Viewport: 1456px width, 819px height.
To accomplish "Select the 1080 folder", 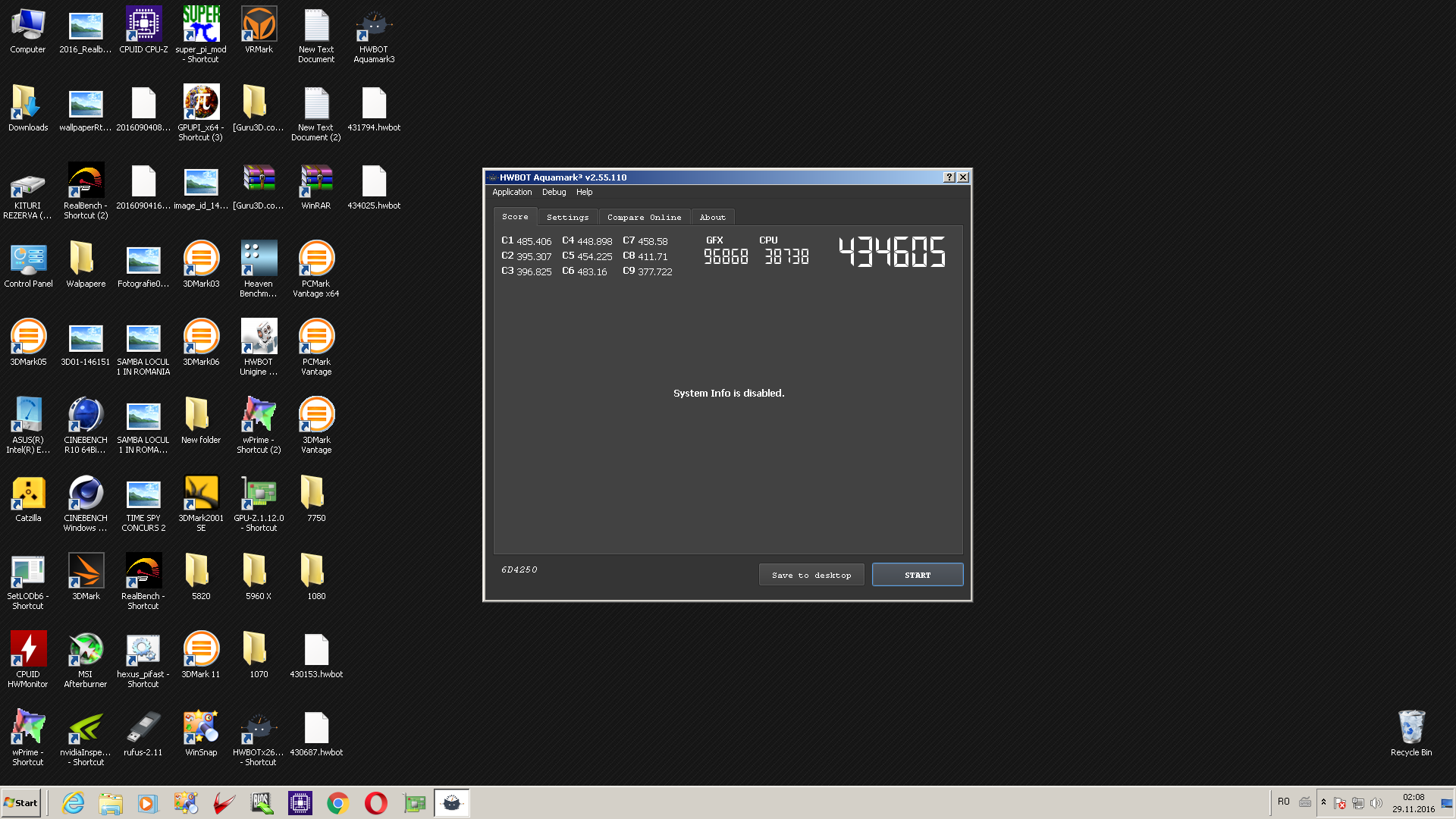I will pos(316,577).
